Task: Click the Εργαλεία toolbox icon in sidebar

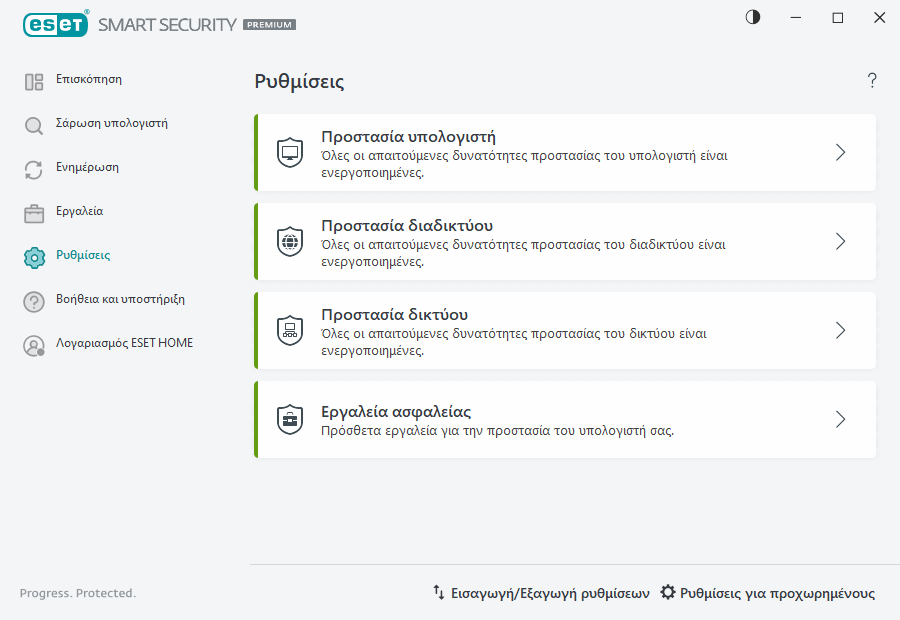Action: point(33,211)
